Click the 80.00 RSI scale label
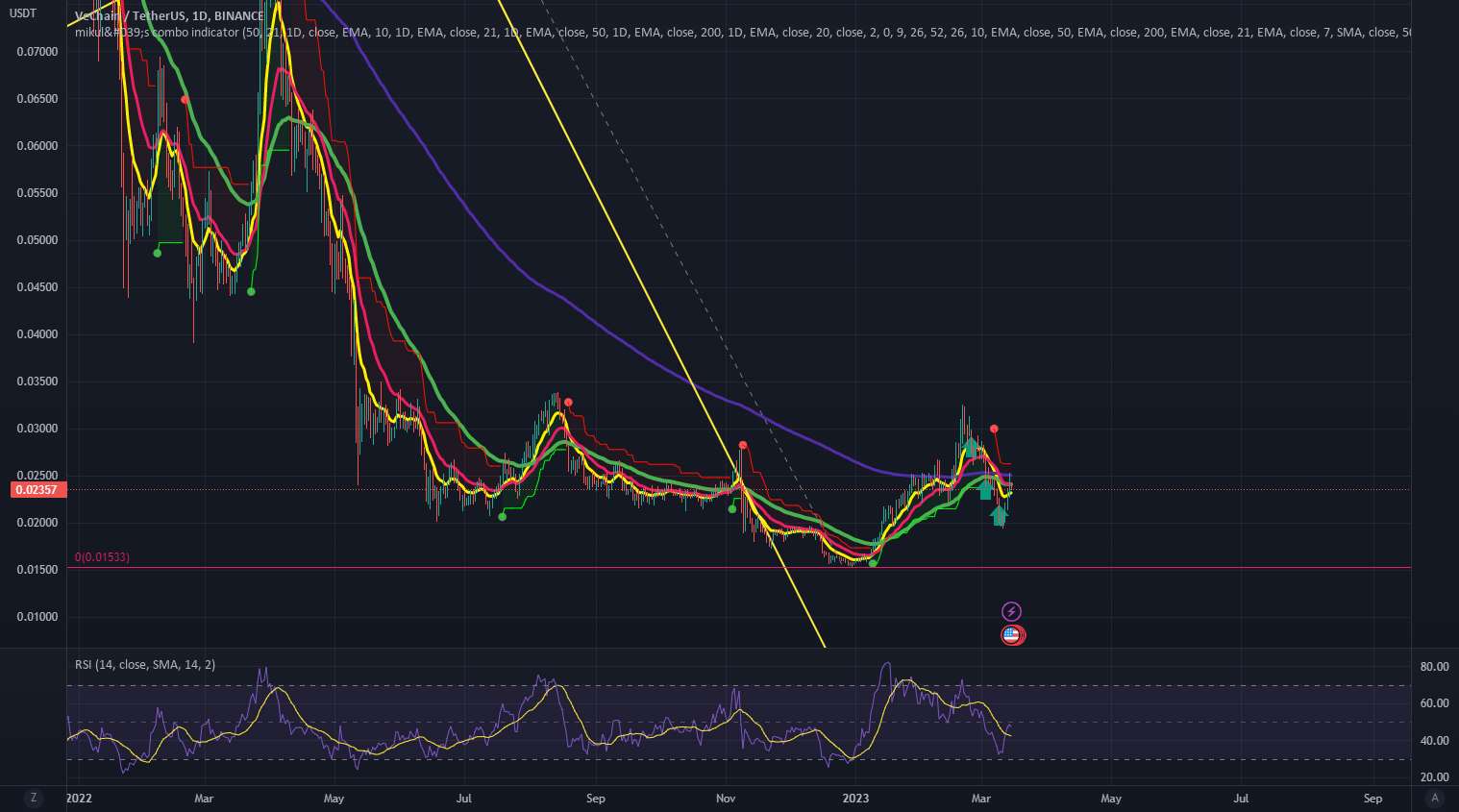This screenshot has height=812, width=1459. pos(1435,667)
